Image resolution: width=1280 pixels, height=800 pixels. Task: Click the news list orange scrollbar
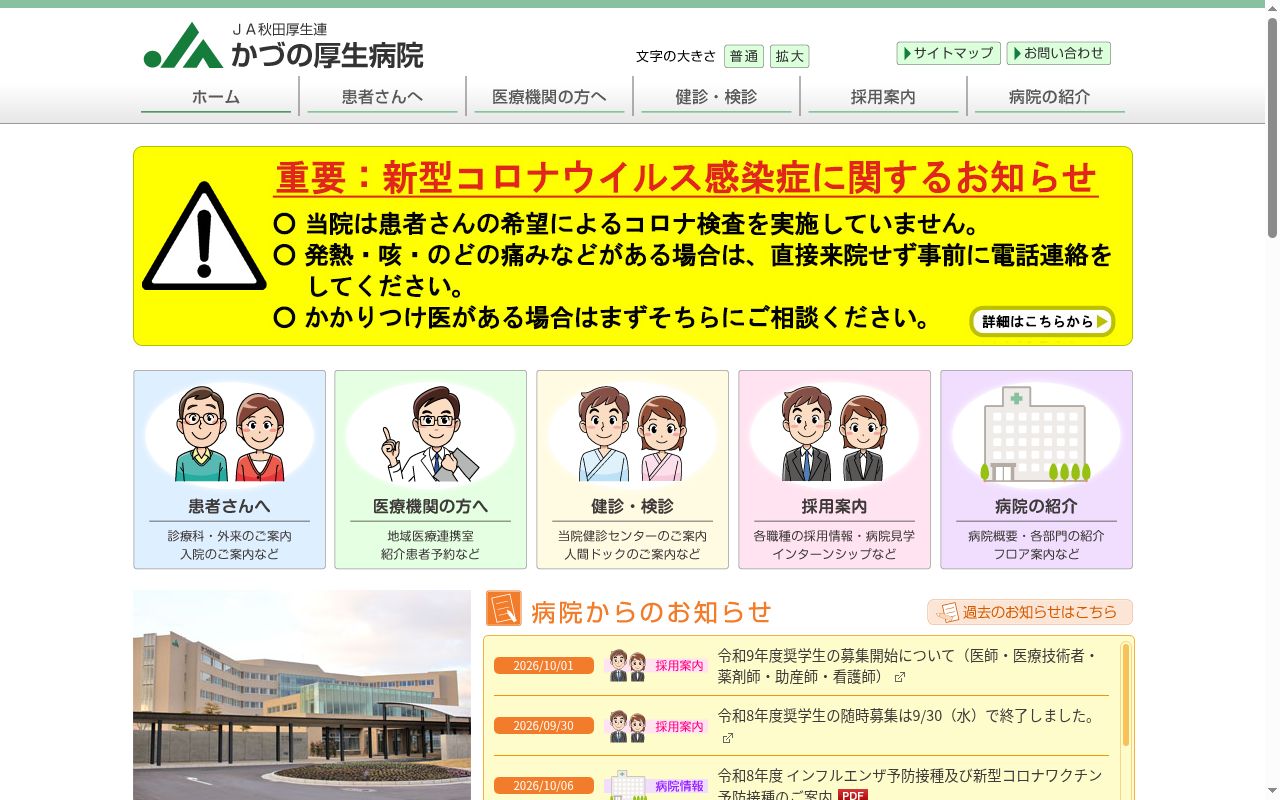1125,695
